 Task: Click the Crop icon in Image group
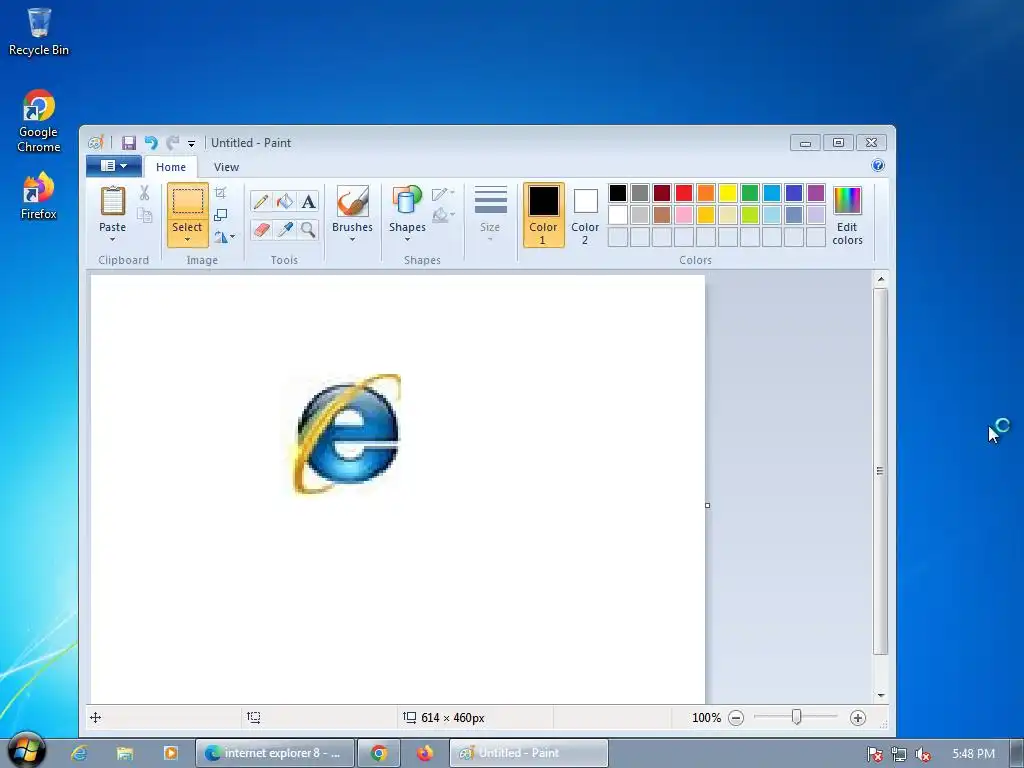(221, 193)
